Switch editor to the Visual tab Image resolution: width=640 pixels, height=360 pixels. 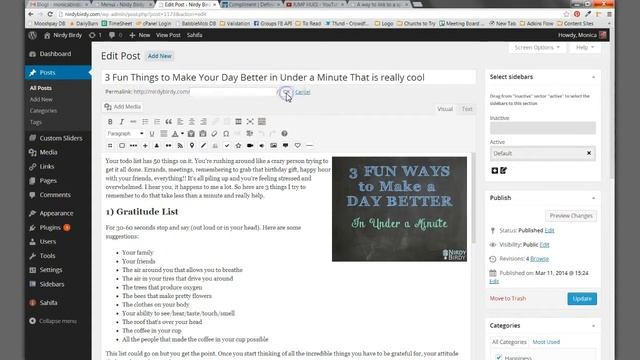[445, 109]
